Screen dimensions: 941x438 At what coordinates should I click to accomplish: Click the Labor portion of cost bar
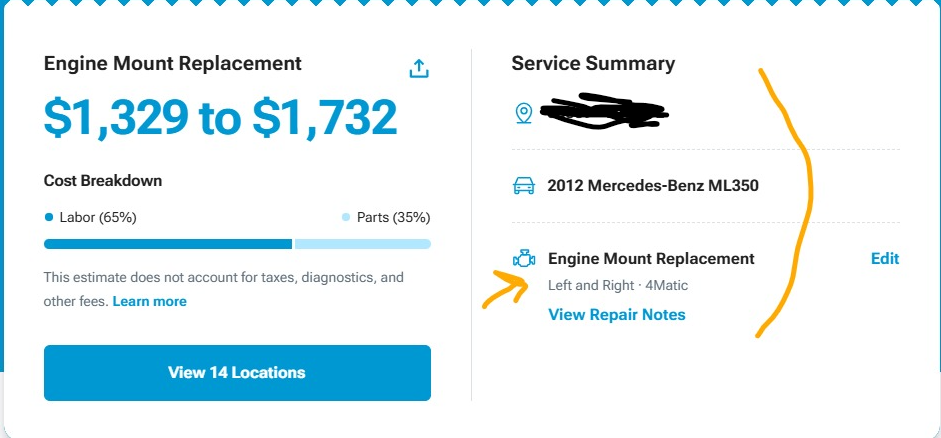[x=167, y=244]
